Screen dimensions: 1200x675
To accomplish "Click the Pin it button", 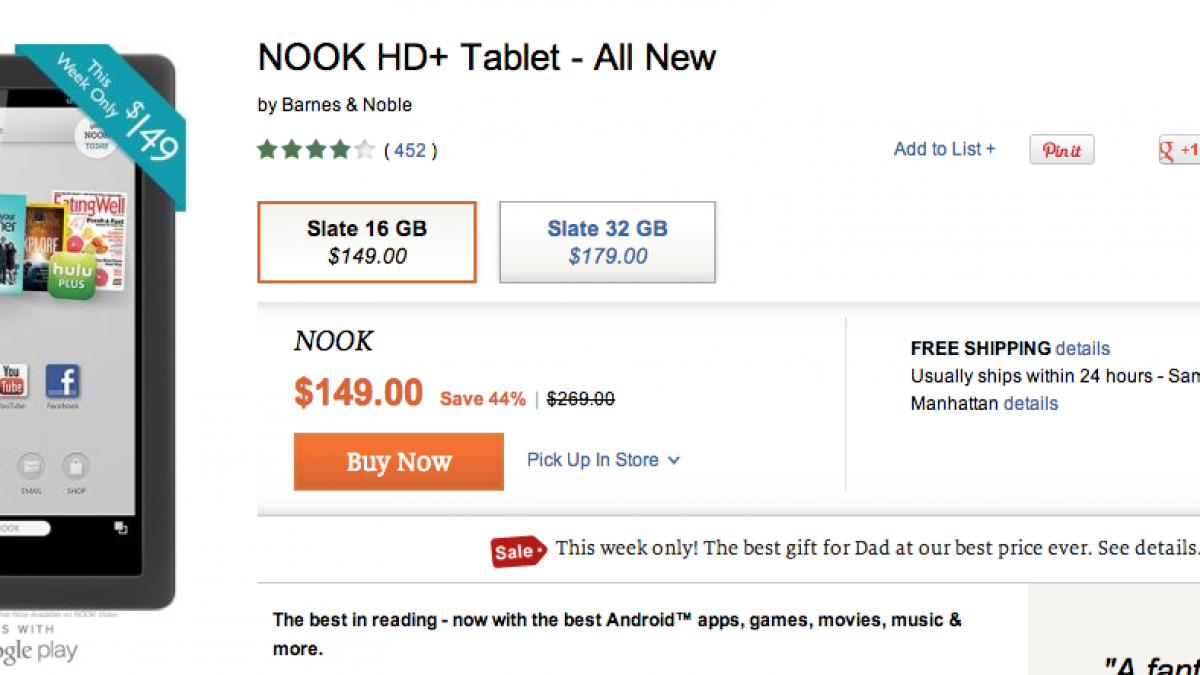I will pyautogui.click(x=1062, y=150).
